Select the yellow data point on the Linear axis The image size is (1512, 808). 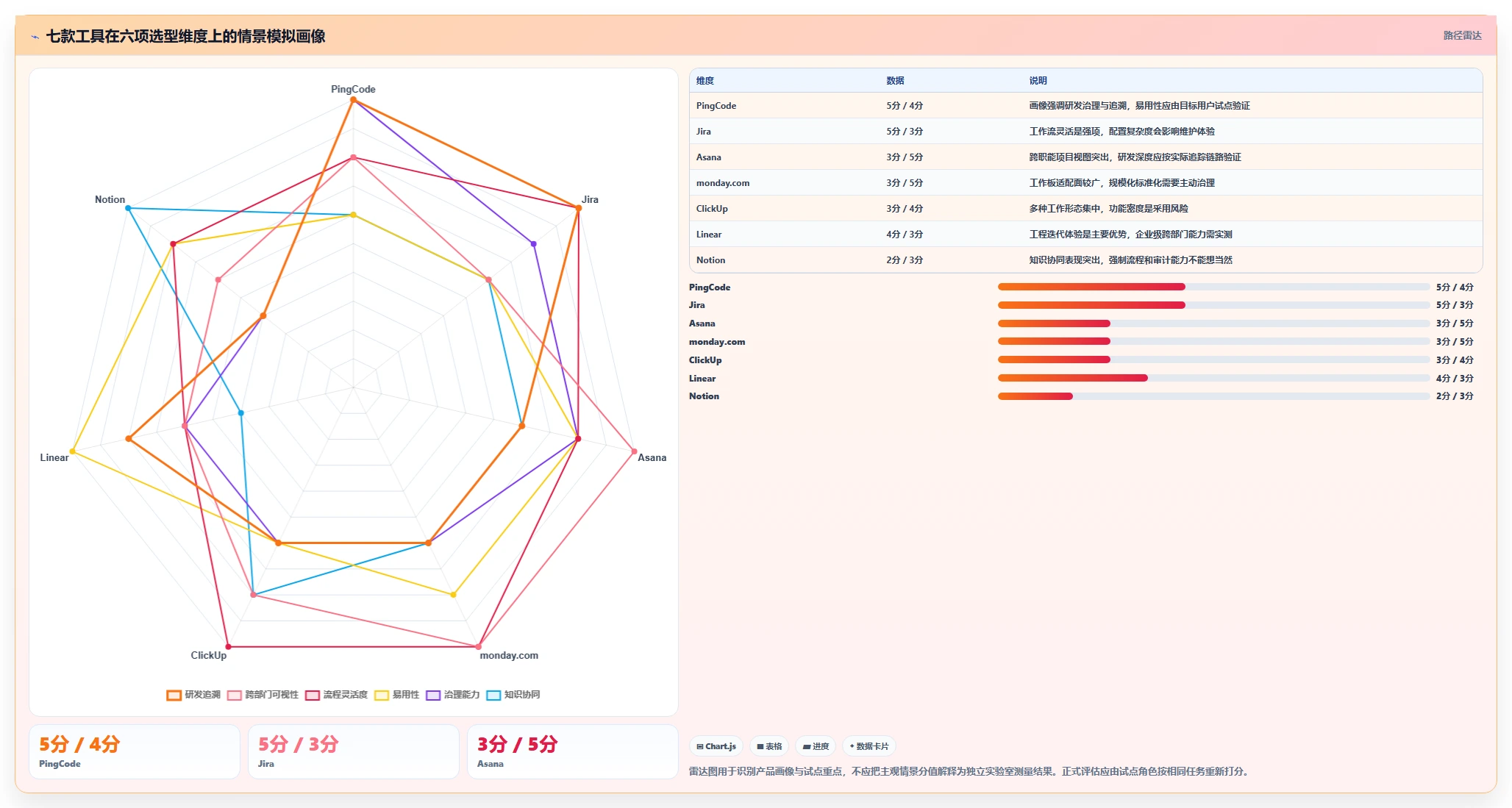click(72, 451)
